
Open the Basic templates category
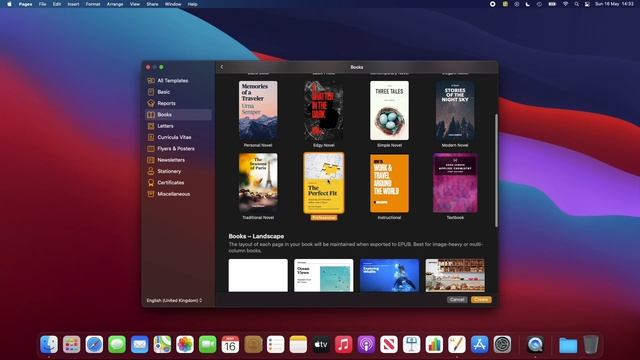[x=178, y=92]
